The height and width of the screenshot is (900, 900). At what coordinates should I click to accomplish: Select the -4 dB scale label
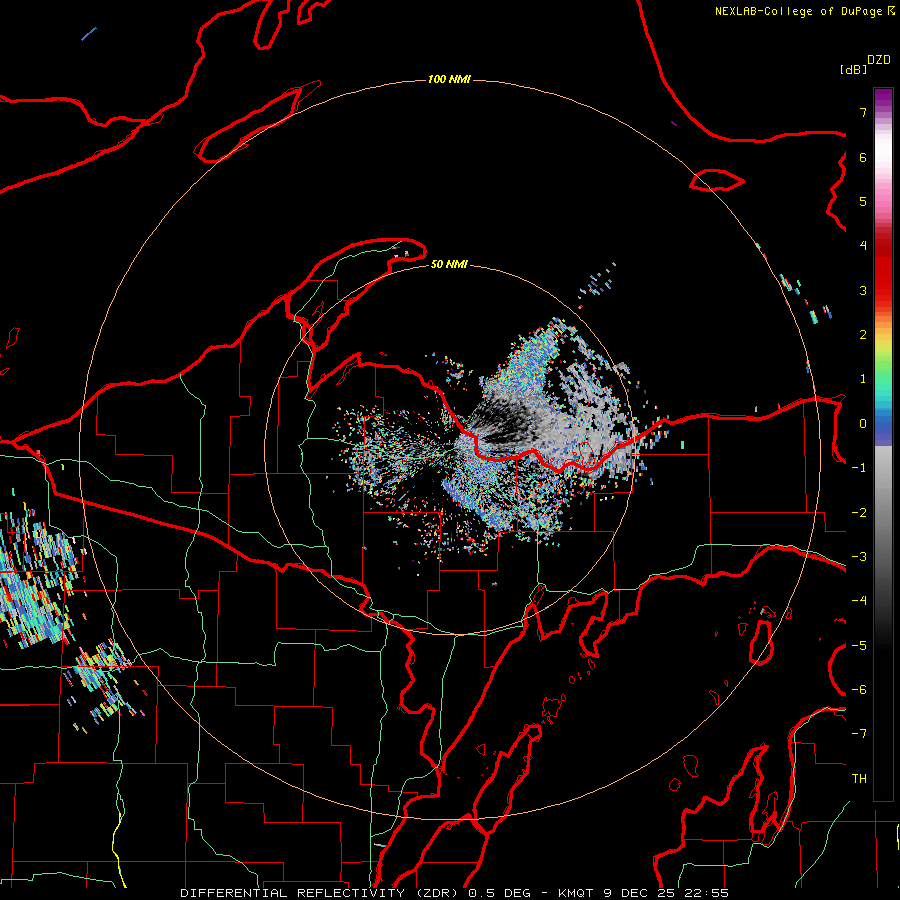coord(859,601)
